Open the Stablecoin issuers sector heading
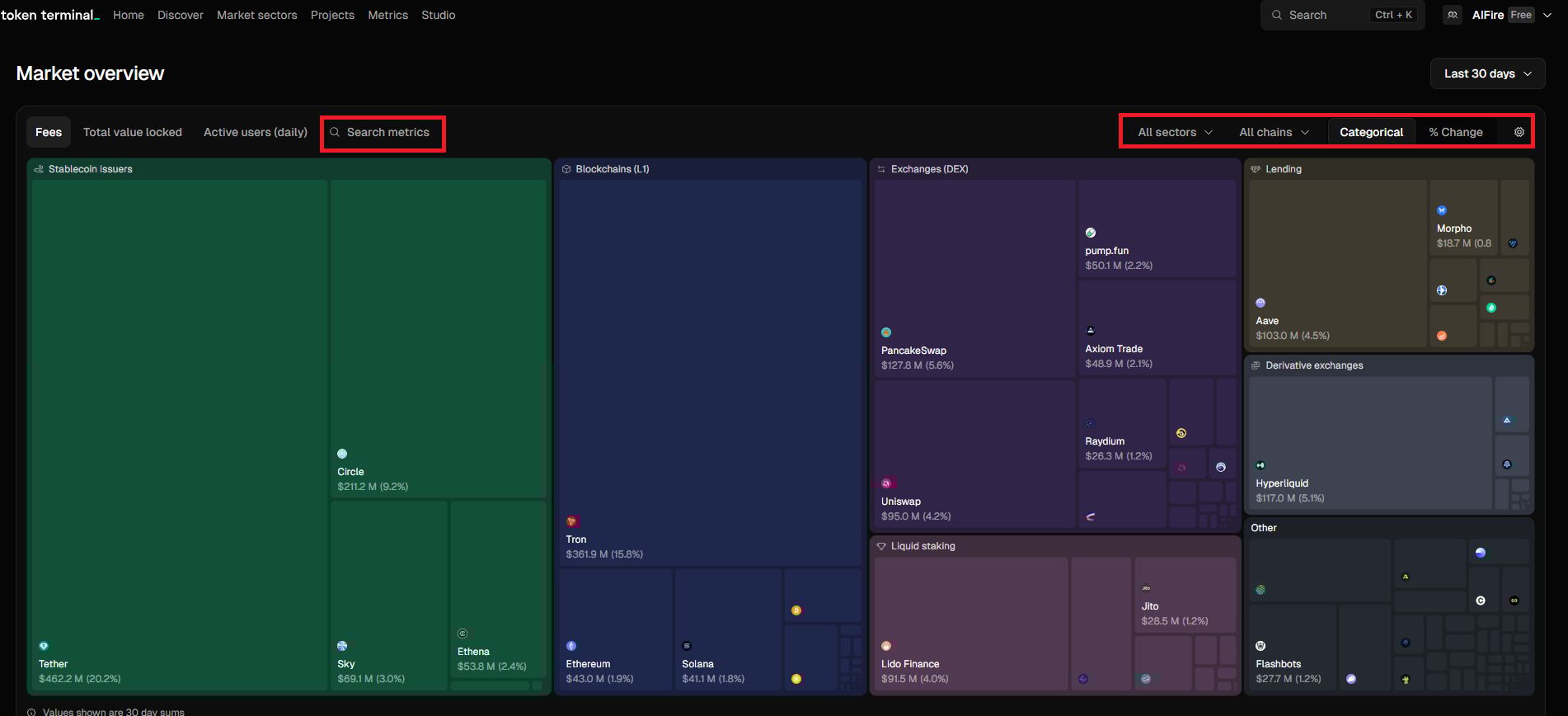 coord(91,169)
